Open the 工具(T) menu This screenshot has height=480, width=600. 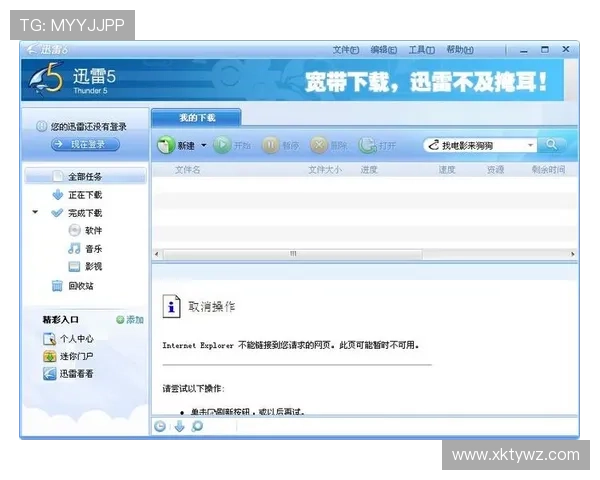421,50
